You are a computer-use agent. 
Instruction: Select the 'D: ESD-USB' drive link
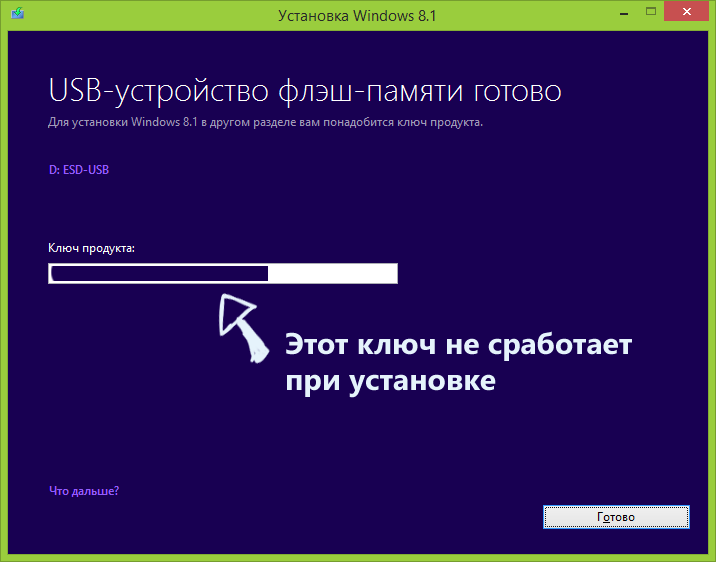[79, 170]
